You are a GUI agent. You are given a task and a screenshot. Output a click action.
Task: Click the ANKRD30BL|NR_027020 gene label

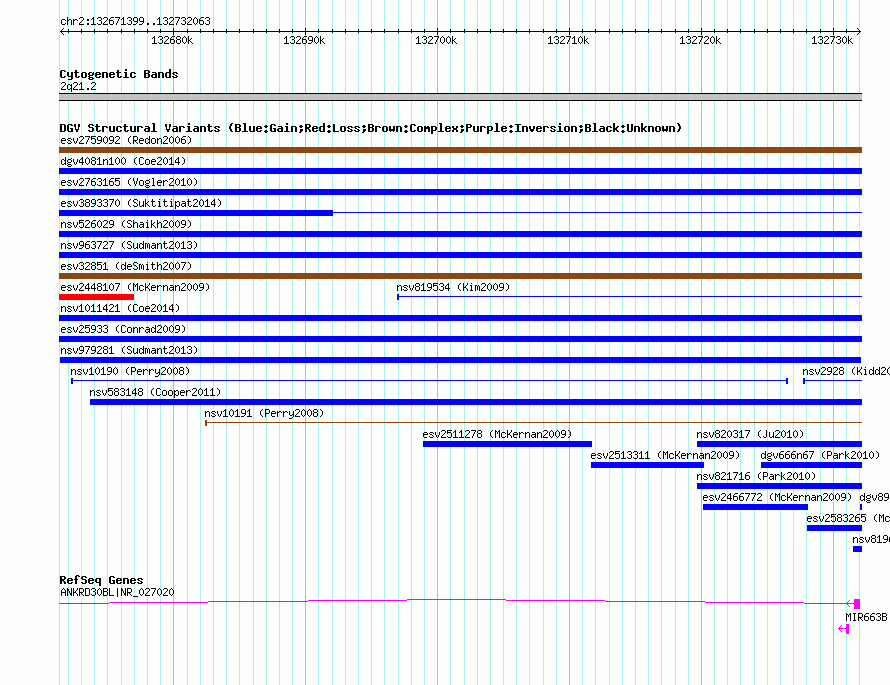[117, 592]
